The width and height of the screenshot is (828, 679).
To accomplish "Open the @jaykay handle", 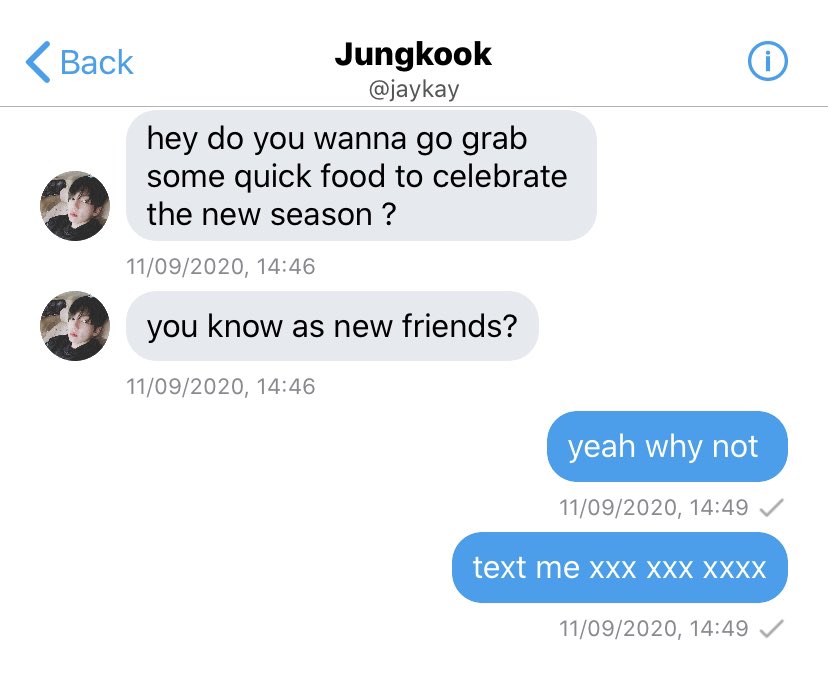I will click(413, 89).
